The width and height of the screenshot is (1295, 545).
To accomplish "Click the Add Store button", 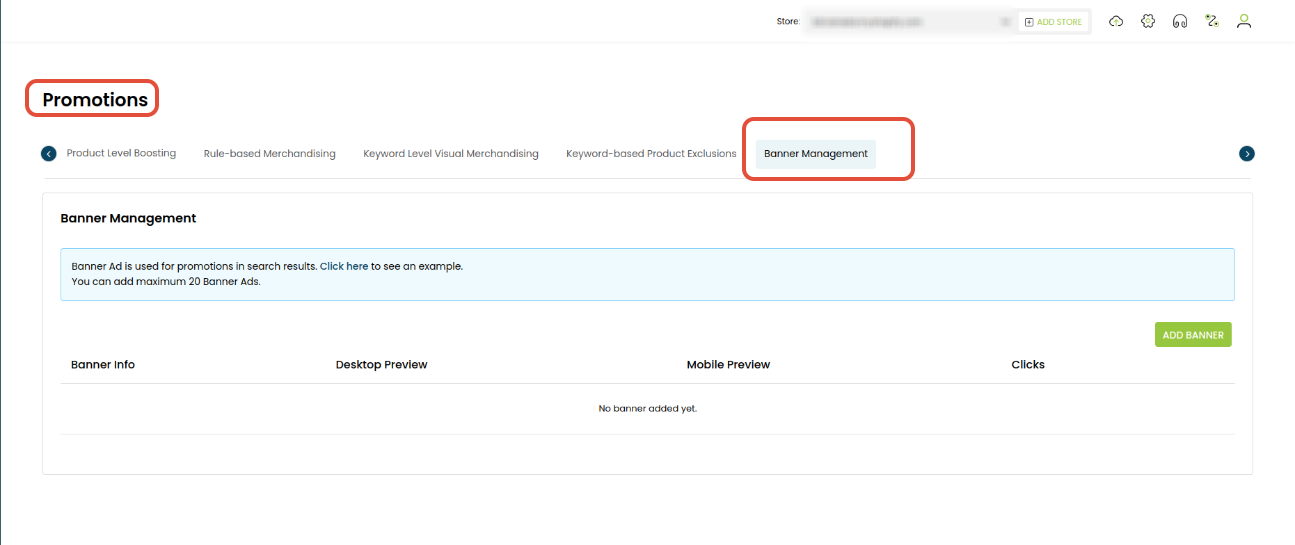I will (x=1053, y=22).
